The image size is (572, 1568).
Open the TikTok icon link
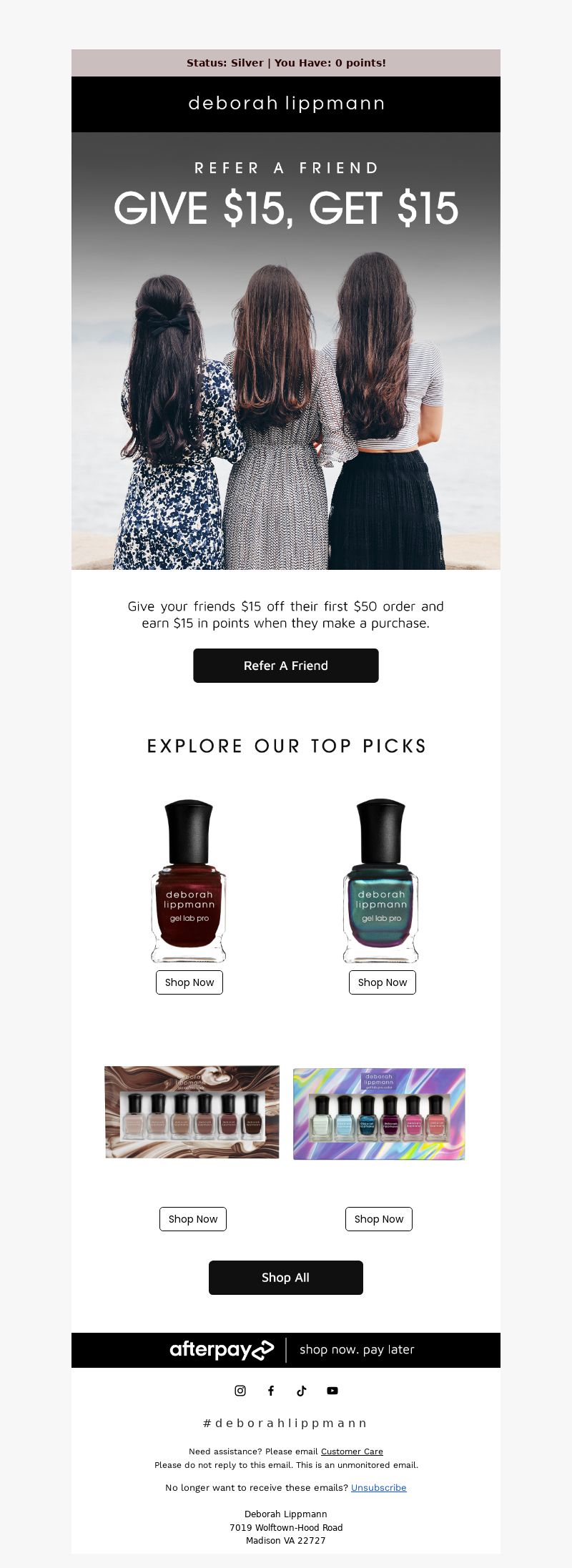[302, 1390]
